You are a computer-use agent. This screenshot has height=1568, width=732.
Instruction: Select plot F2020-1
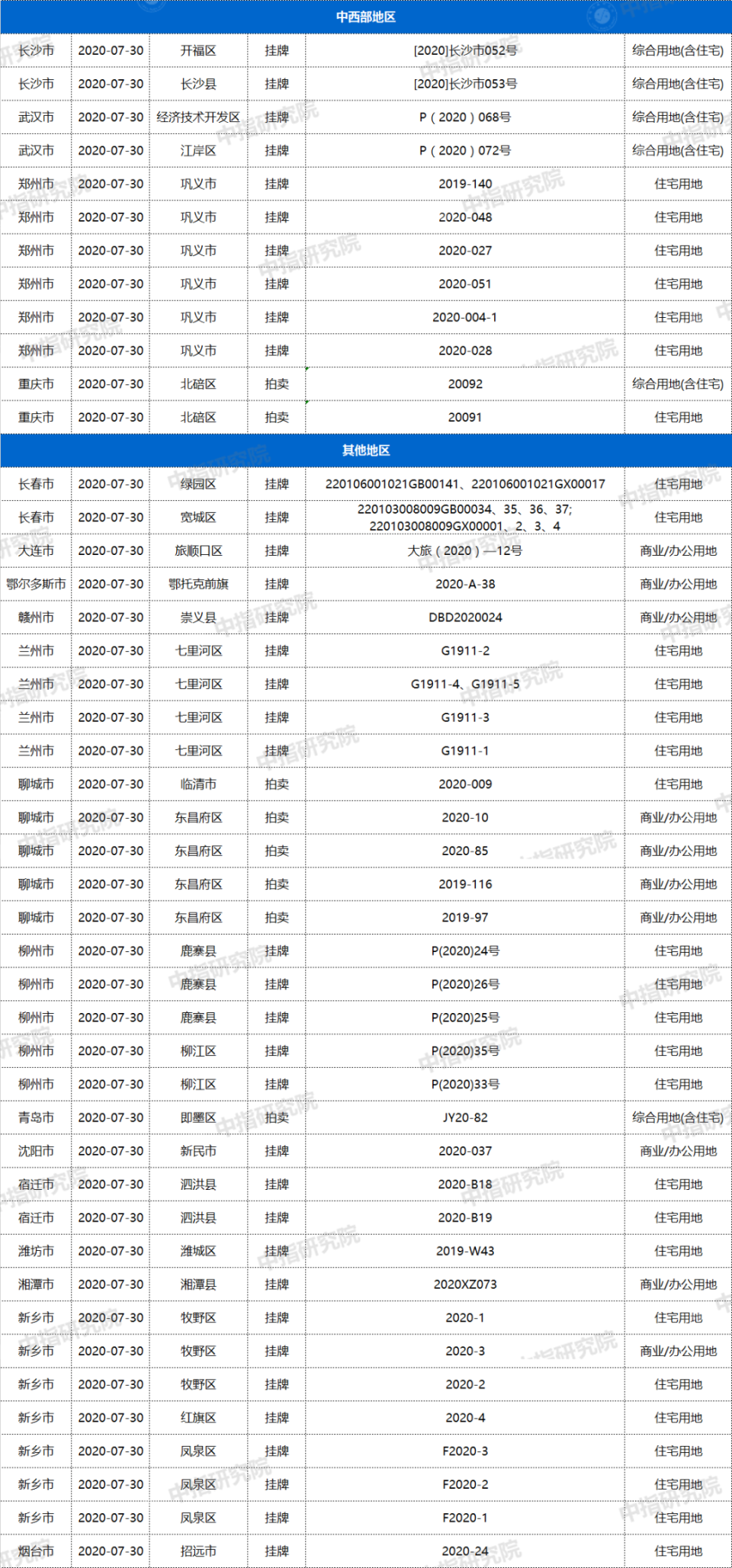pos(465,1518)
